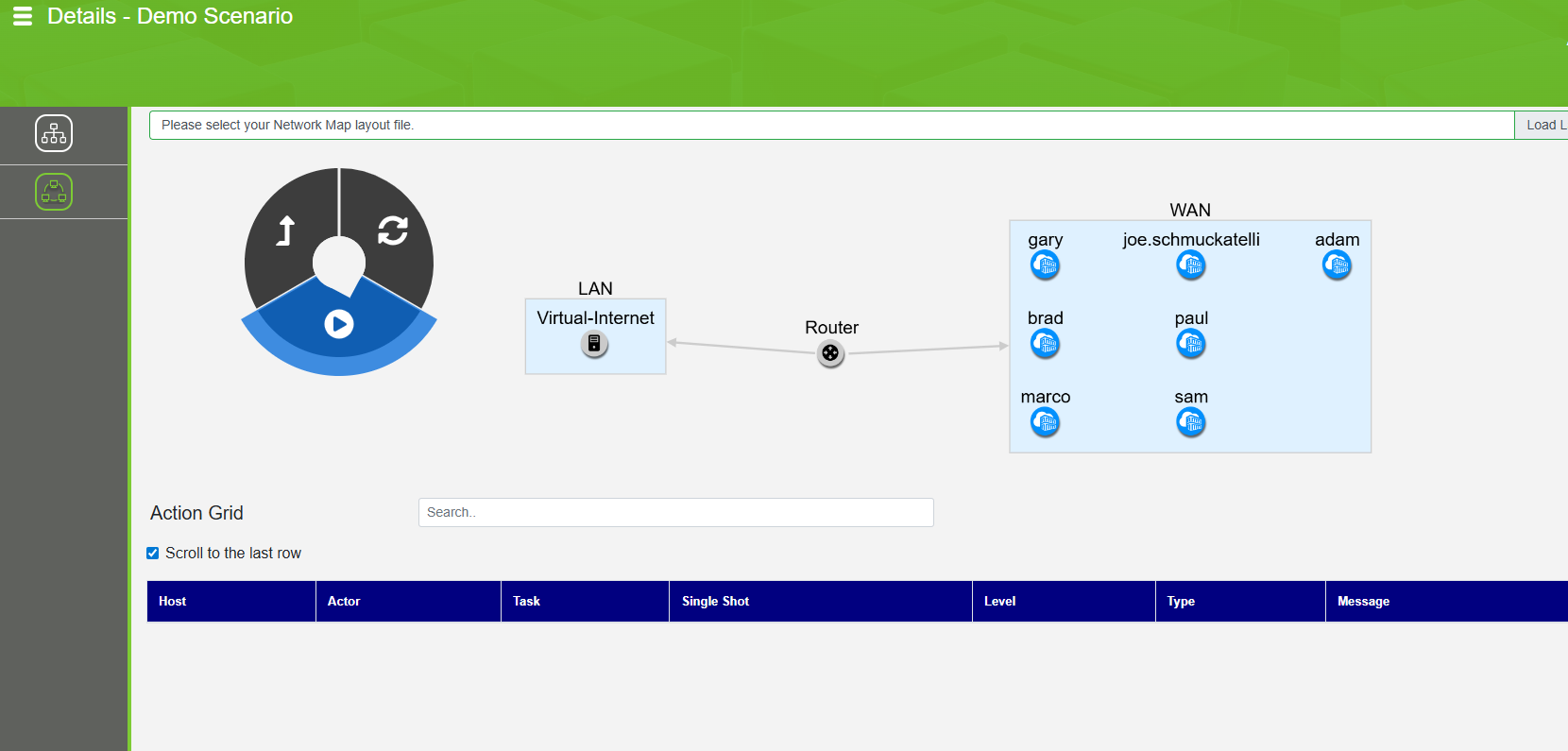
Task: Click the Router node icon
Action: (830, 353)
